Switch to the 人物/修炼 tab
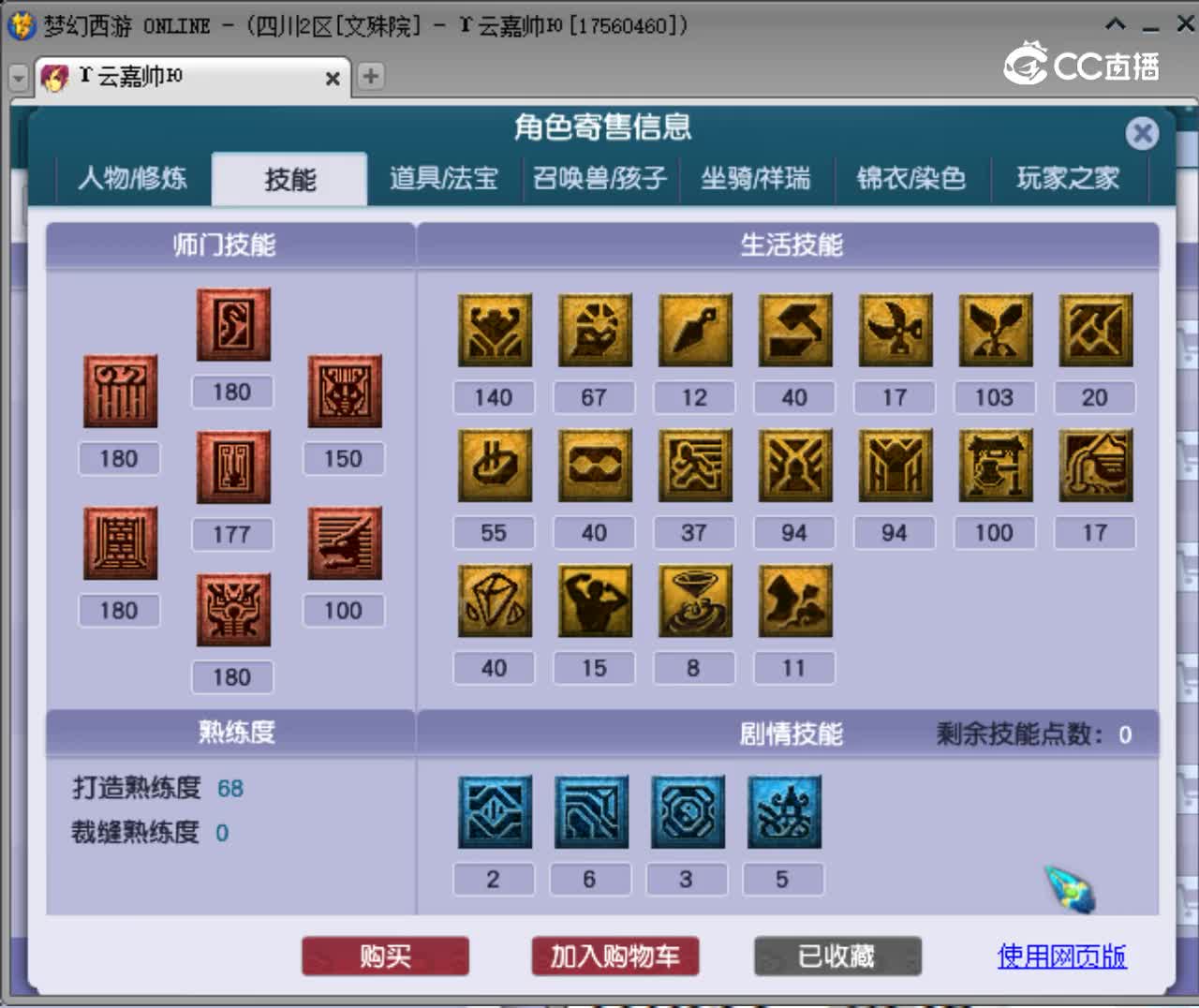 click(x=132, y=178)
